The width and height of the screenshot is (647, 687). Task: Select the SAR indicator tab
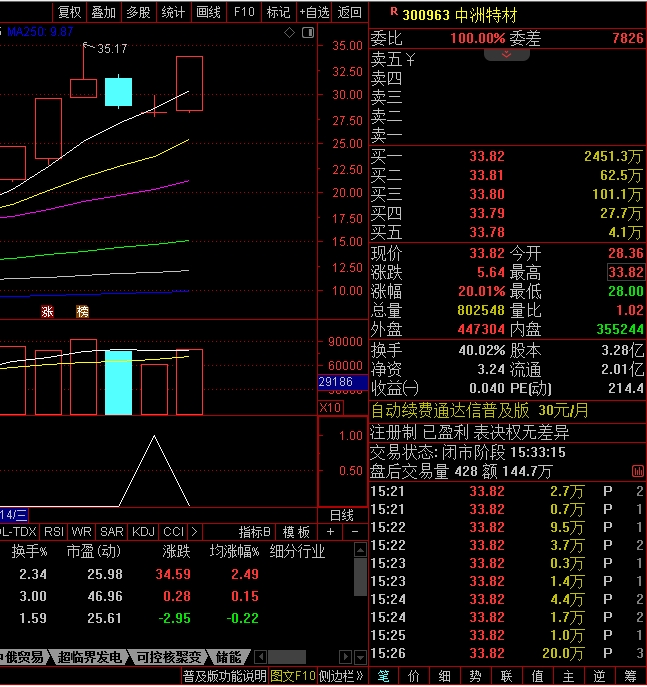[112, 532]
